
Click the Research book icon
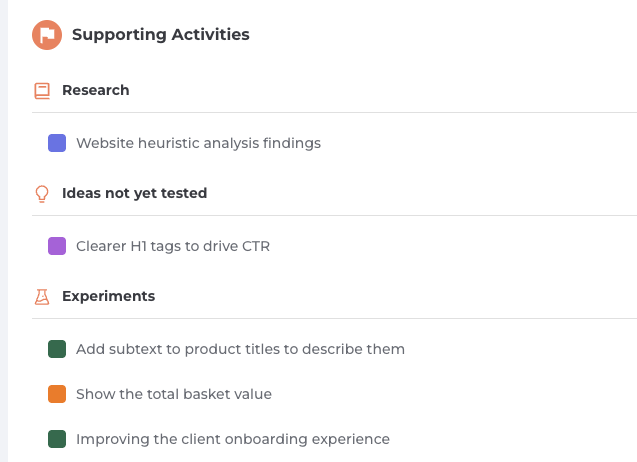click(x=42, y=91)
